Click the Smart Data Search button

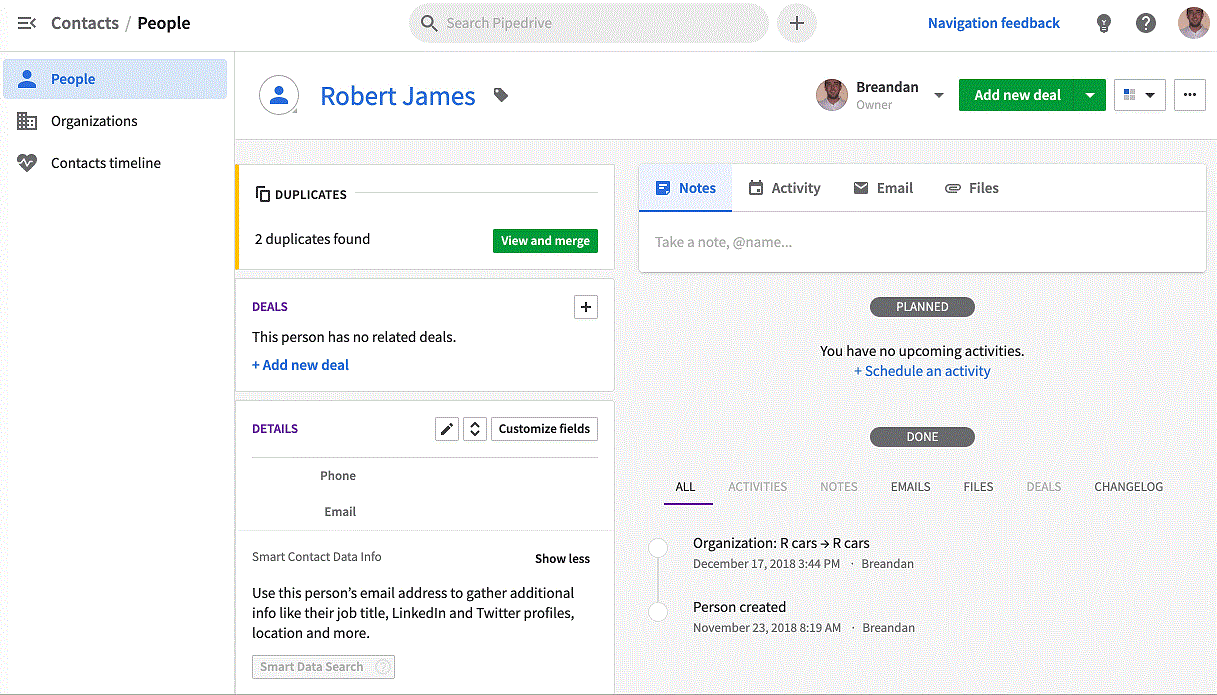(x=323, y=667)
